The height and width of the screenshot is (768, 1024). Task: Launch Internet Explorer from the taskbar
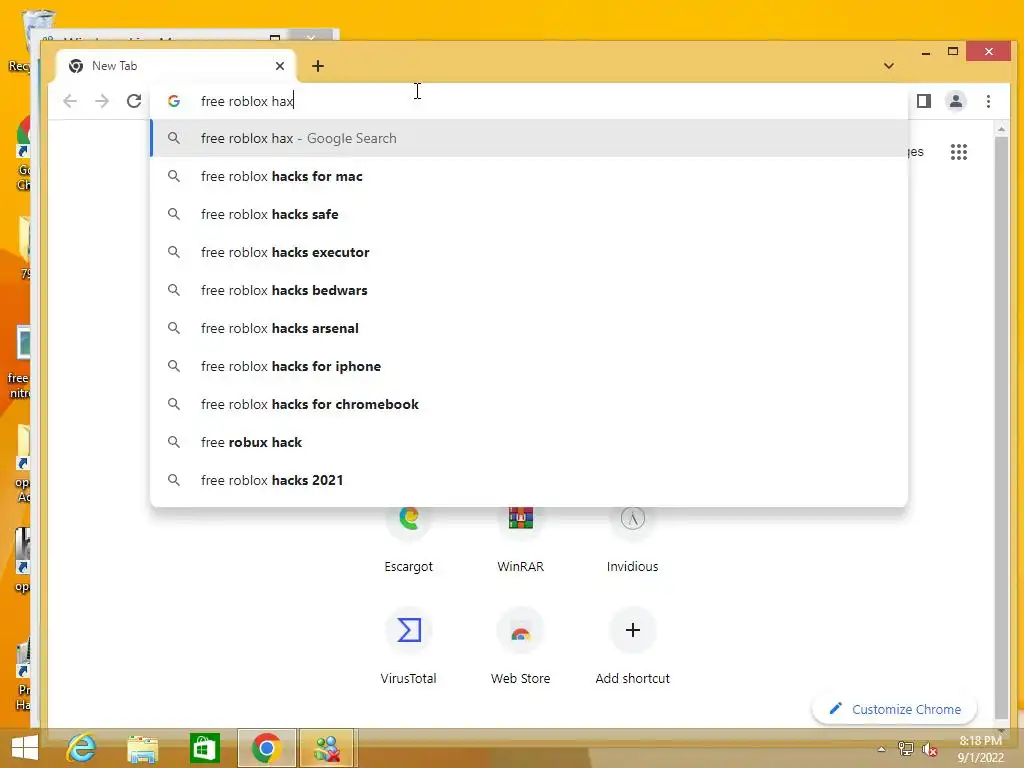(82, 748)
